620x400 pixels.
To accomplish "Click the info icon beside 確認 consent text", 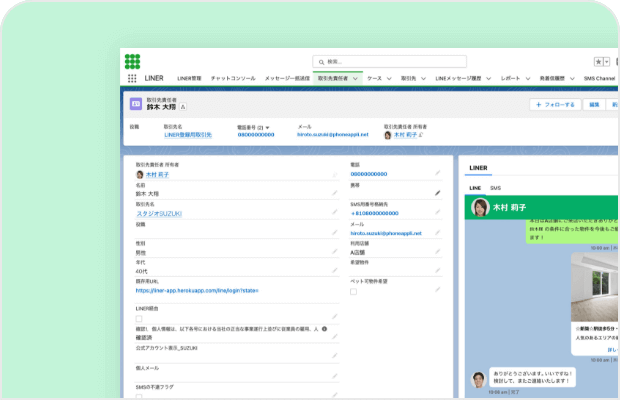I will (326, 328).
